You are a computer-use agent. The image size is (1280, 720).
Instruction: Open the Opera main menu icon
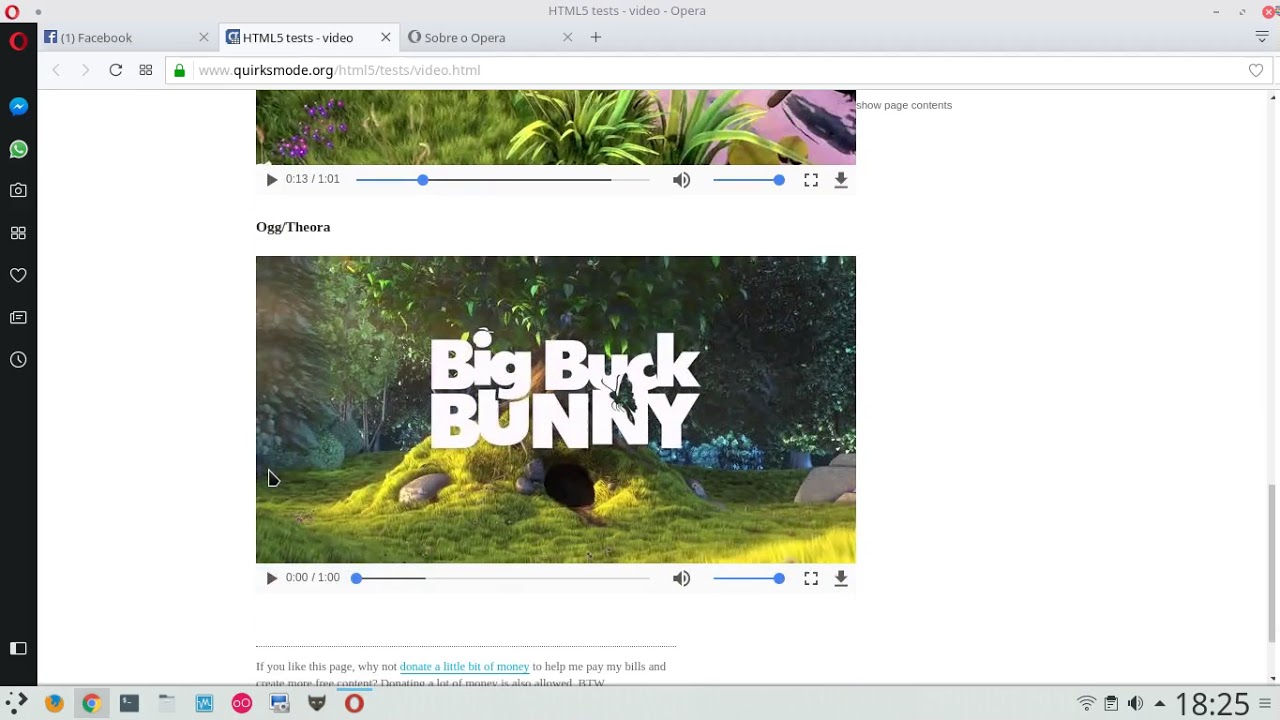pos(18,41)
